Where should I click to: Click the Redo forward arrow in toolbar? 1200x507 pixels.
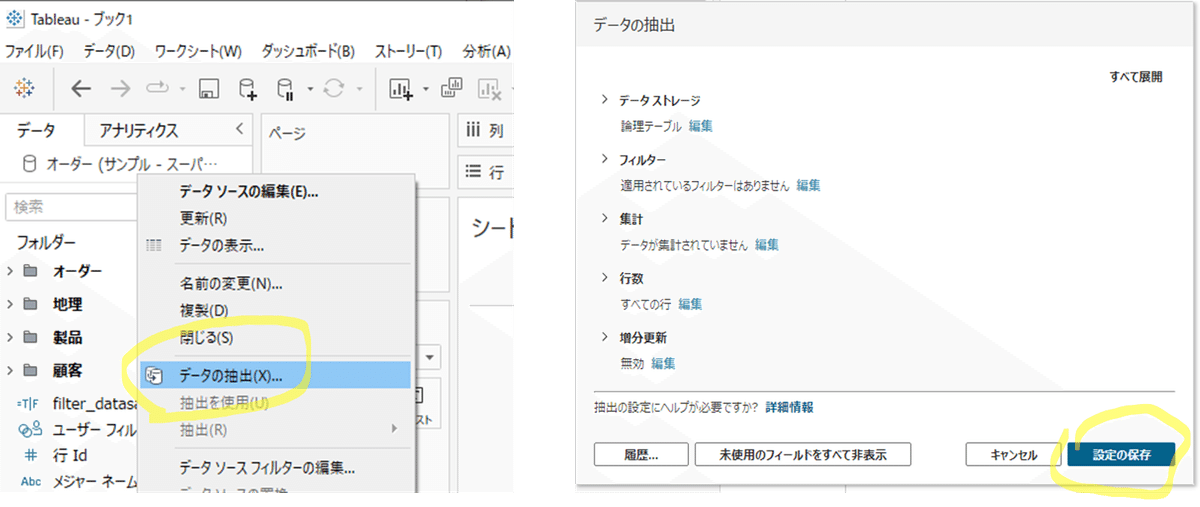pyautogui.click(x=120, y=89)
